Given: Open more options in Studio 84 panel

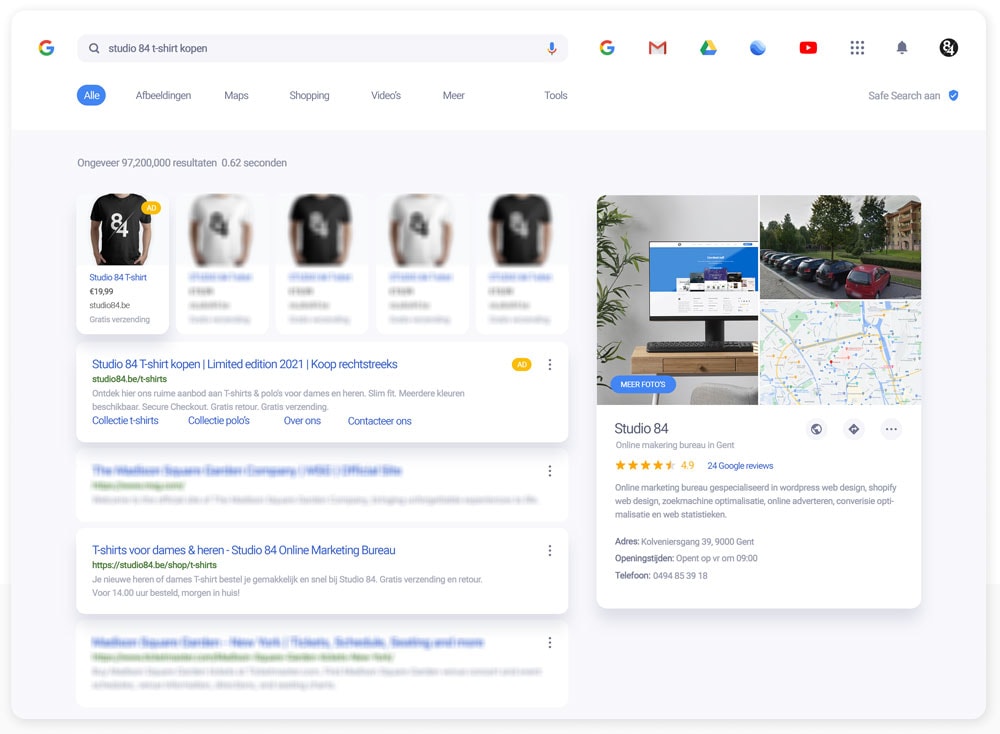Looking at the screenshot, I should [x=891, y=429].
